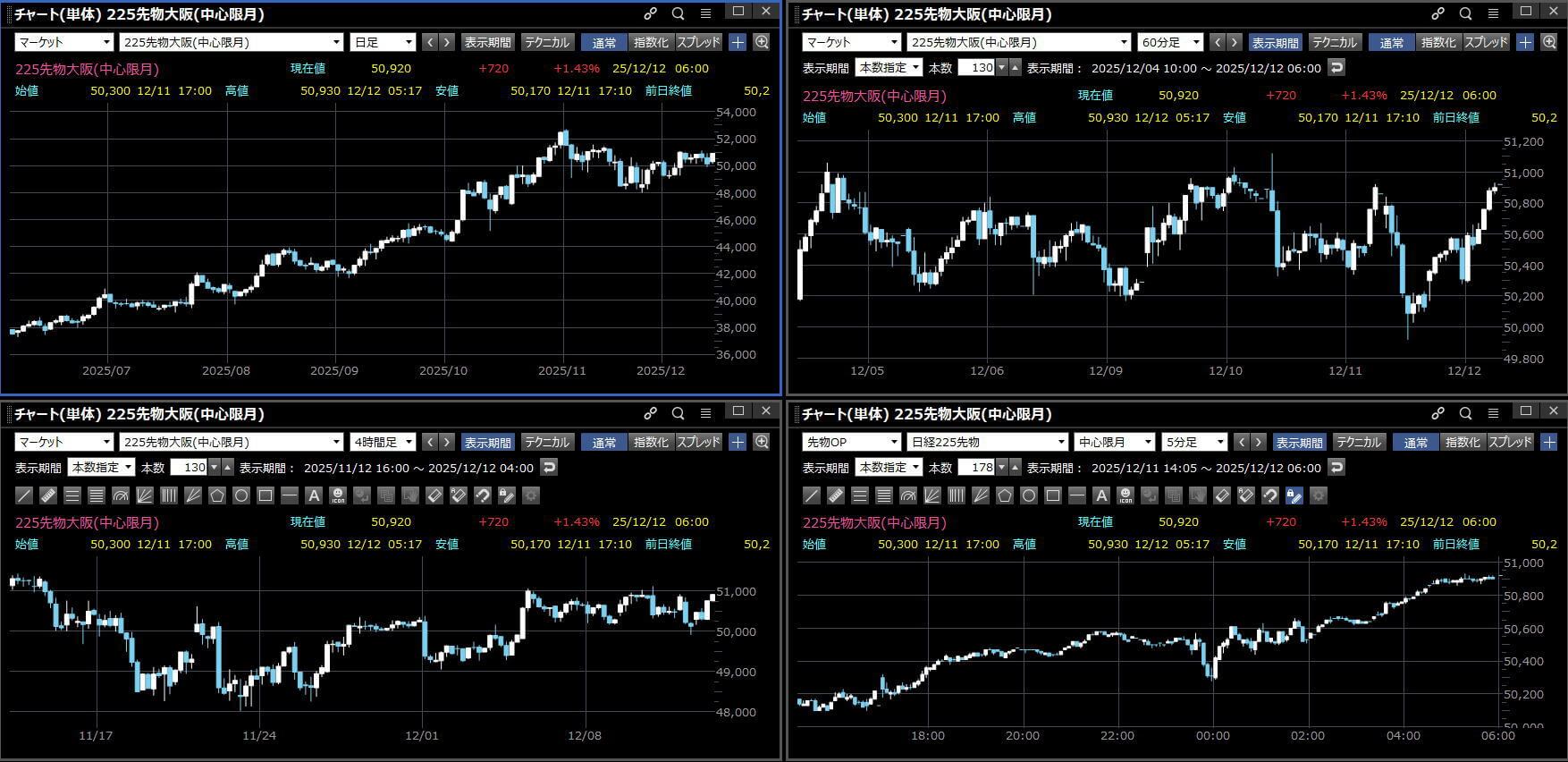Click the reset period arrow in 60分足 chart
The height and width of the screenshot is (762, 1568).
point(1336,68)
